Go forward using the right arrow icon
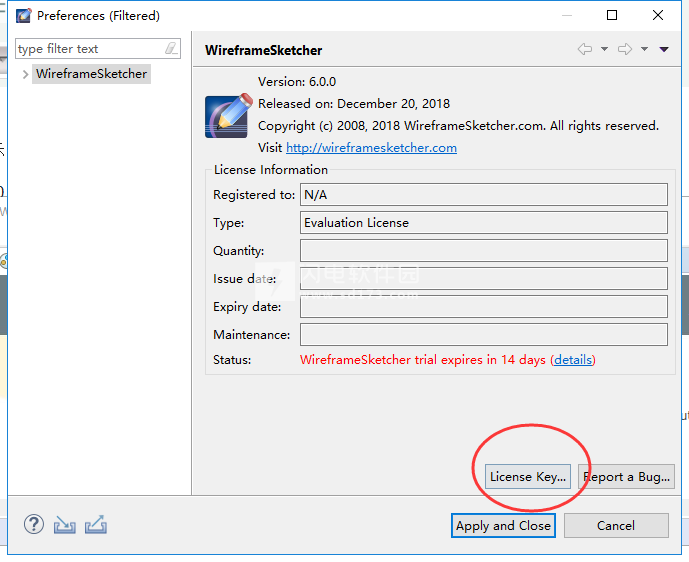 [625, 49]
